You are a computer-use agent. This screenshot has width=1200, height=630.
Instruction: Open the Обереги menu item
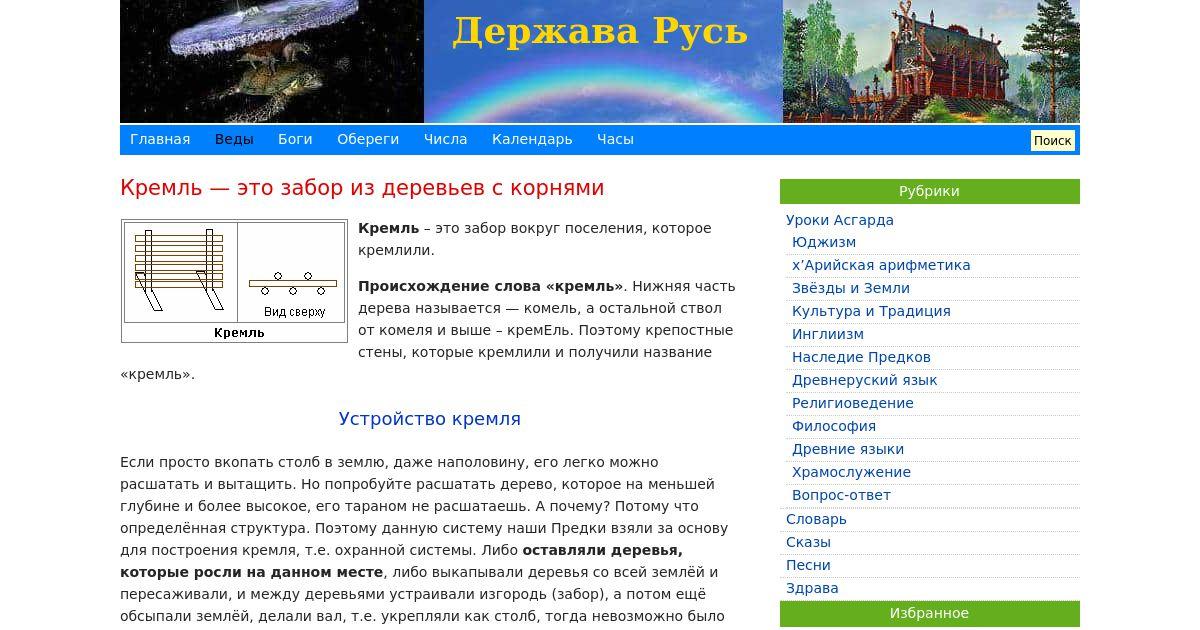coord(368,139)
